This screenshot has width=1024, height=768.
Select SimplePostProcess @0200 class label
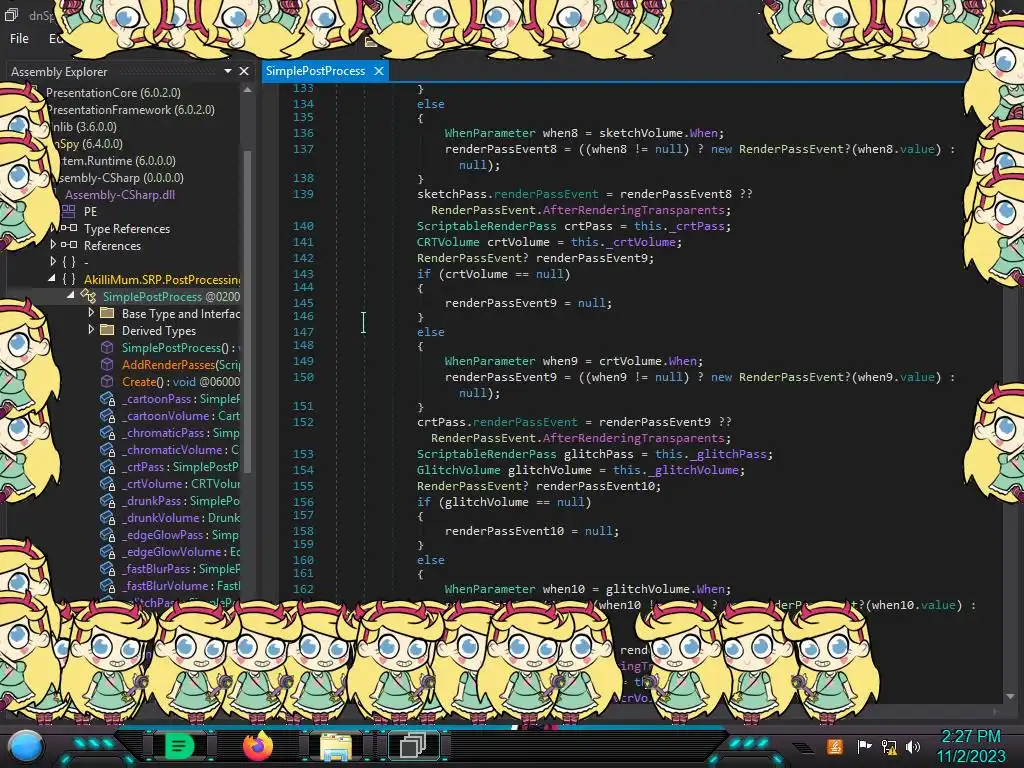pyautogui.click(x=171, y=296)
